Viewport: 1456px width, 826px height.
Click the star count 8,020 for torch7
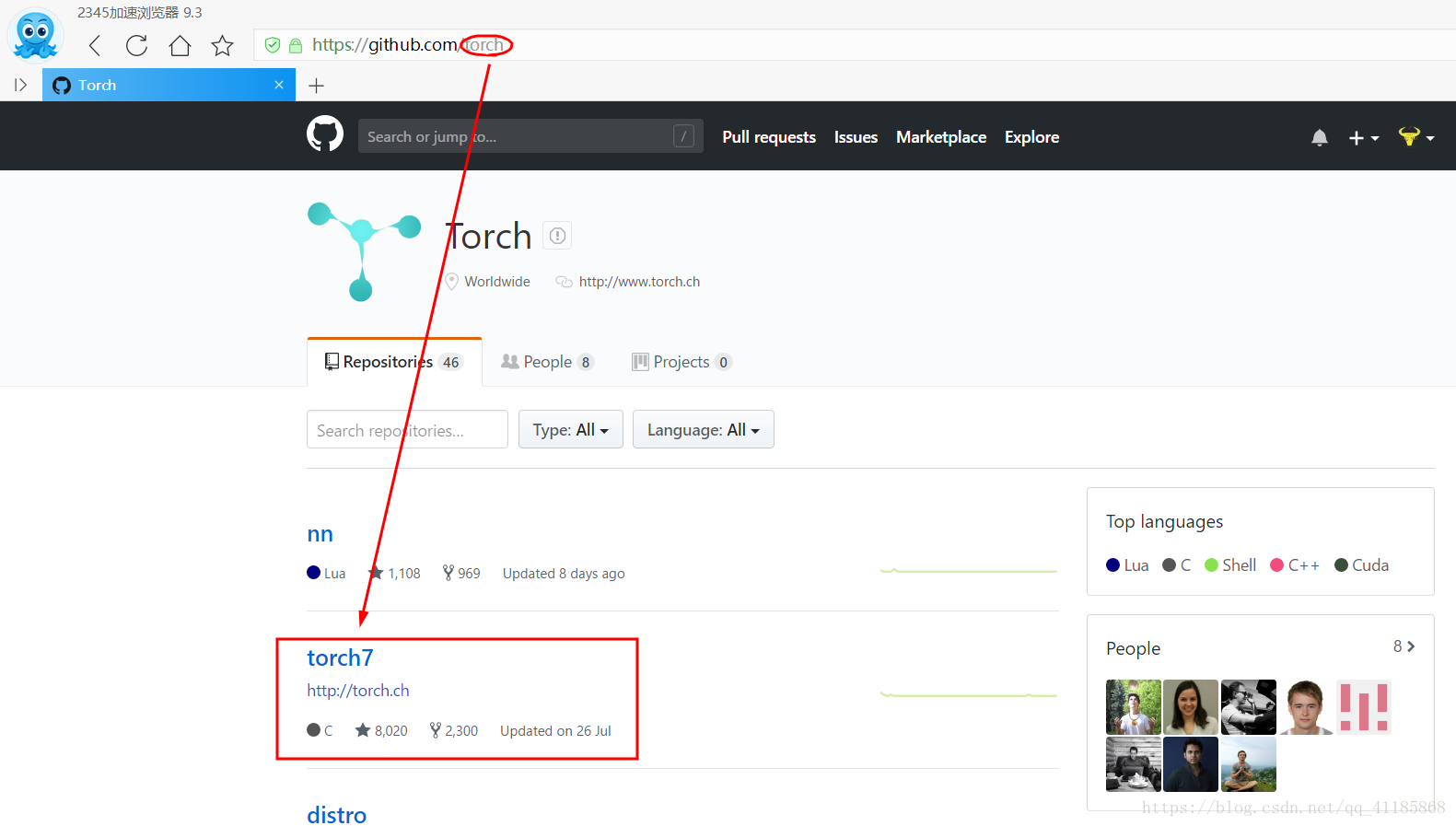(381, 730)
